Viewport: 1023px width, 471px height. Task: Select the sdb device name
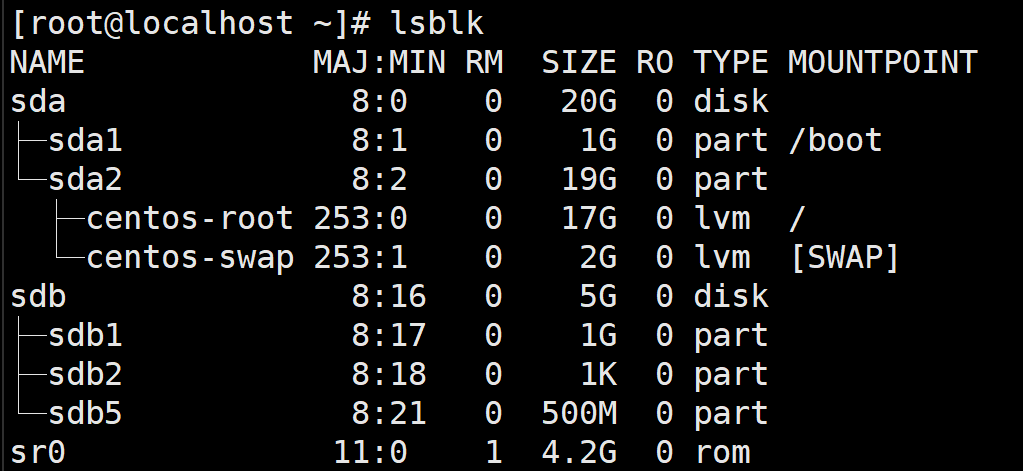[x=38, y=296]
